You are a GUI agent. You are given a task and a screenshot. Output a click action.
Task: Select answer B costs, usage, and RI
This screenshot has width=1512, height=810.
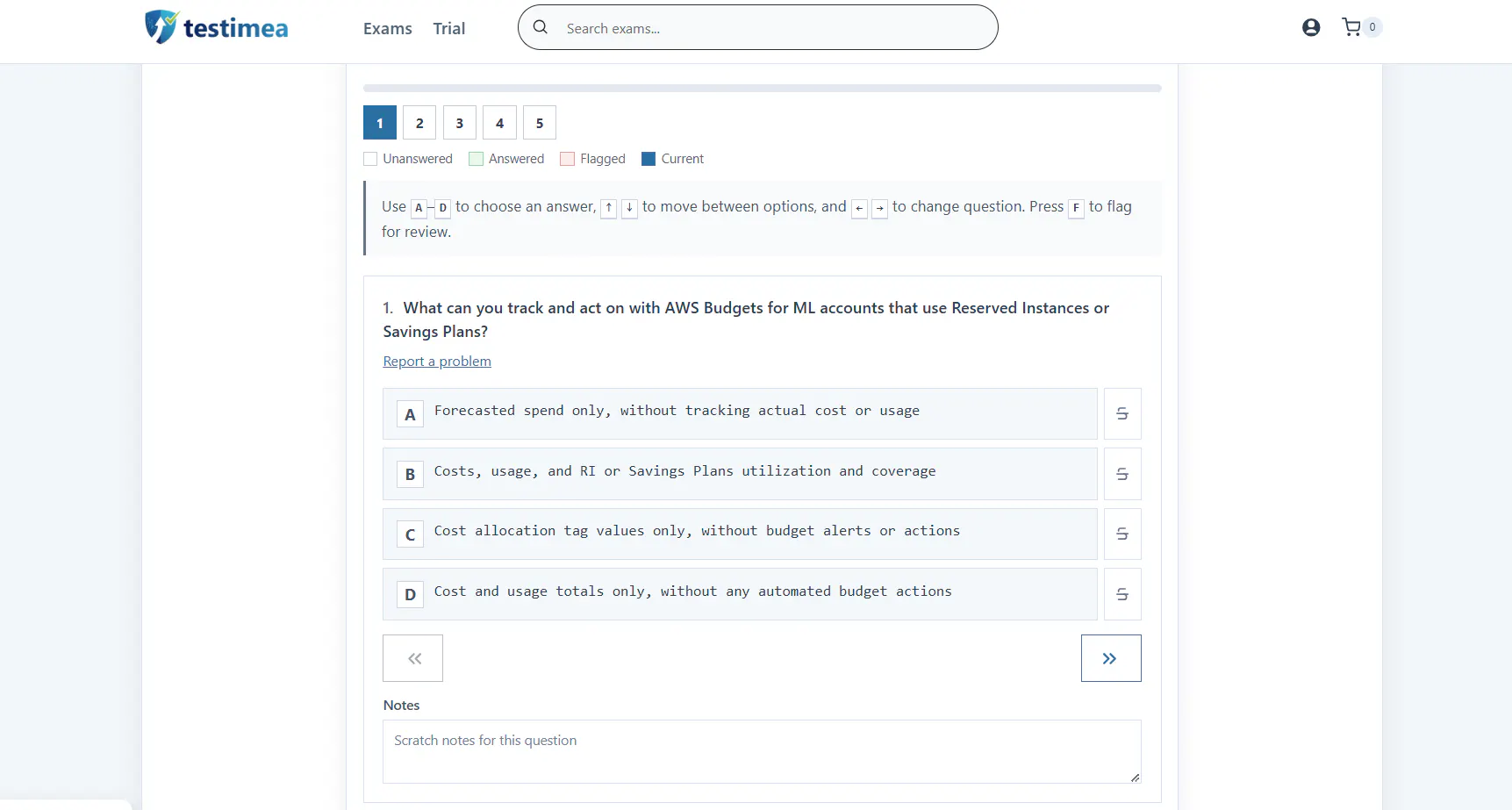coord(740,474)
